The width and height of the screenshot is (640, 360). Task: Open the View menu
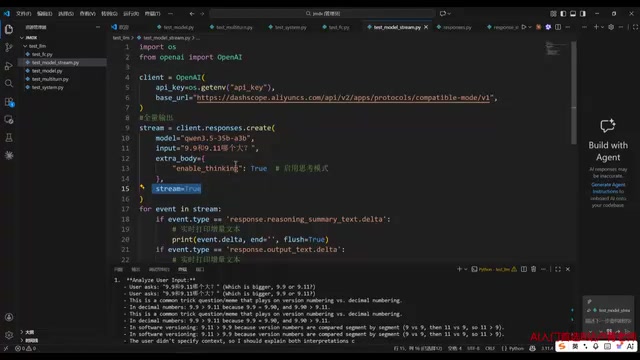tap(87, 13)
